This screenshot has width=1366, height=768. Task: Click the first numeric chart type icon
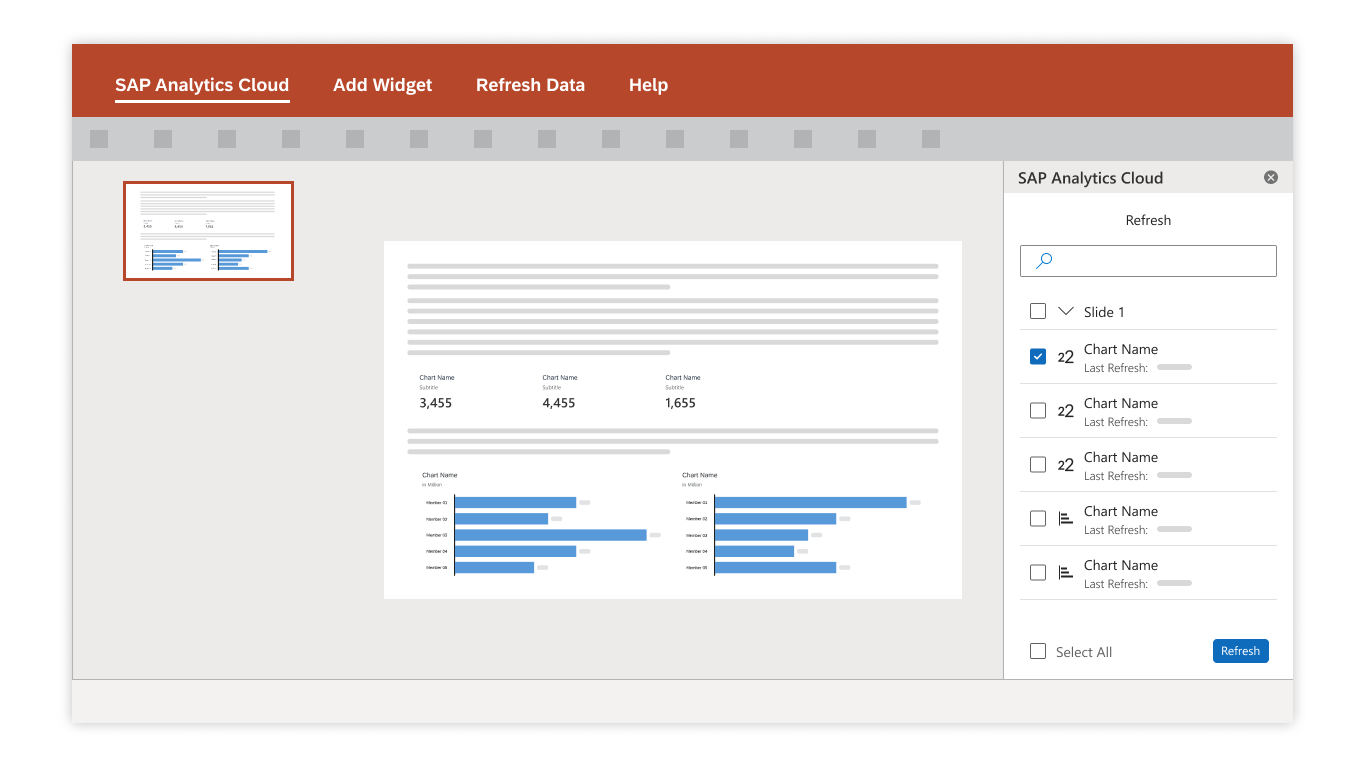[x=1066, y=357]
